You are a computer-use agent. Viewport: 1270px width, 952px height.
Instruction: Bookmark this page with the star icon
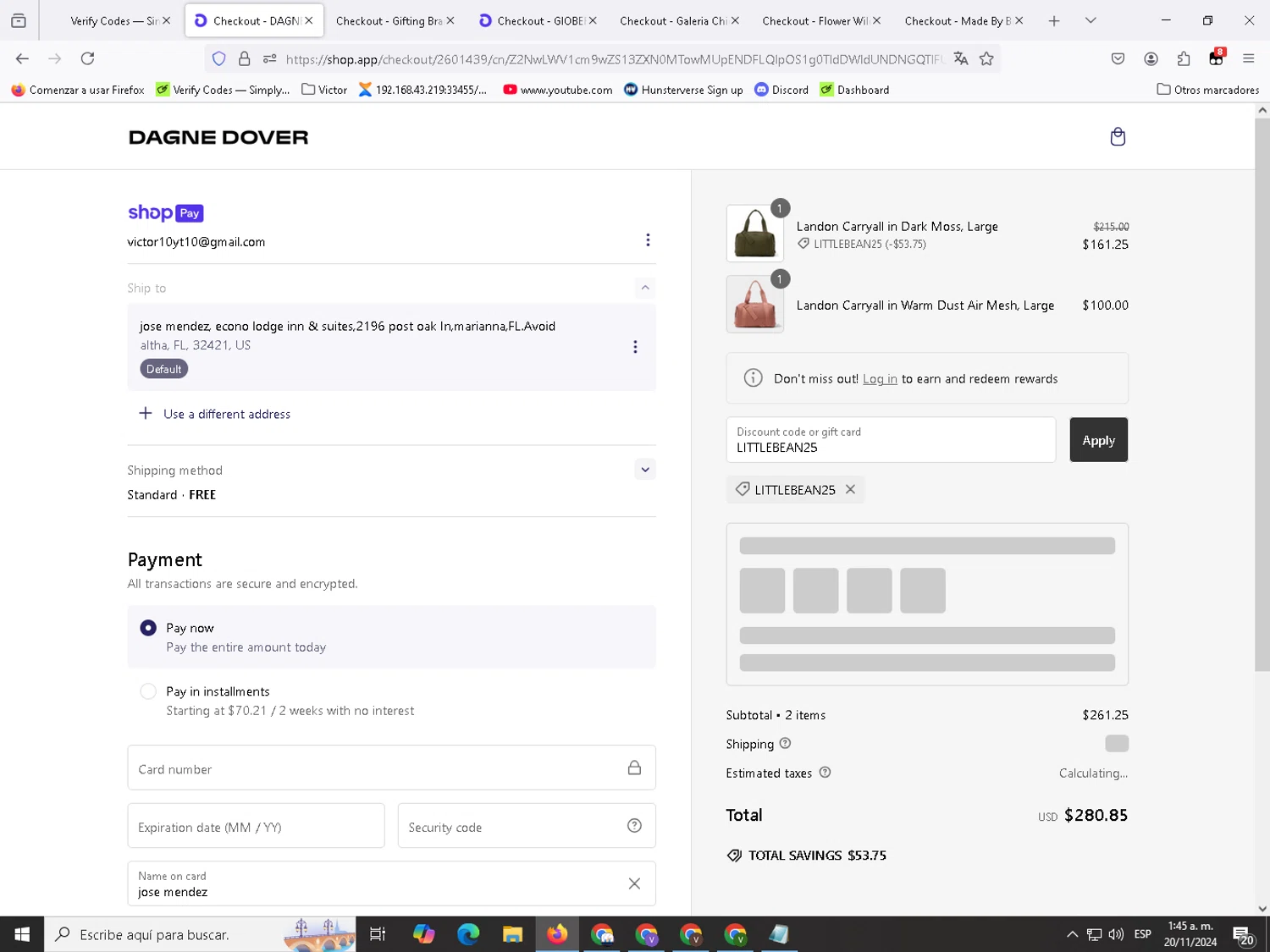click(x=986, y=58)
